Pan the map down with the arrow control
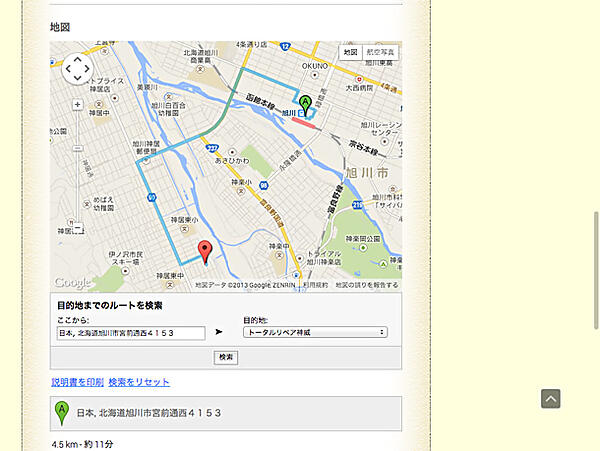 [x=78, y=78]
